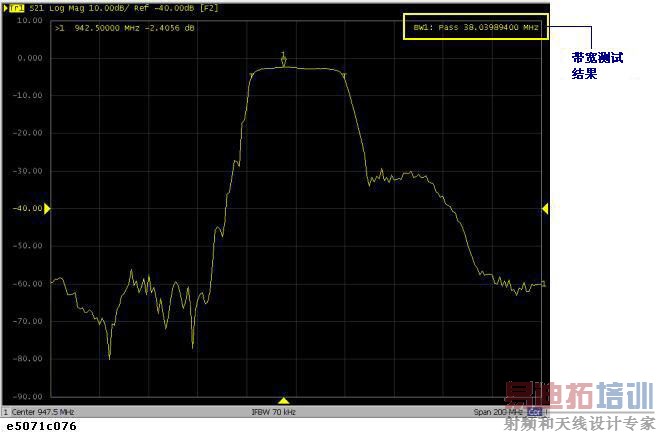
Task: Select the highlighted Tr1 trace label
Action: coord(16,8)
